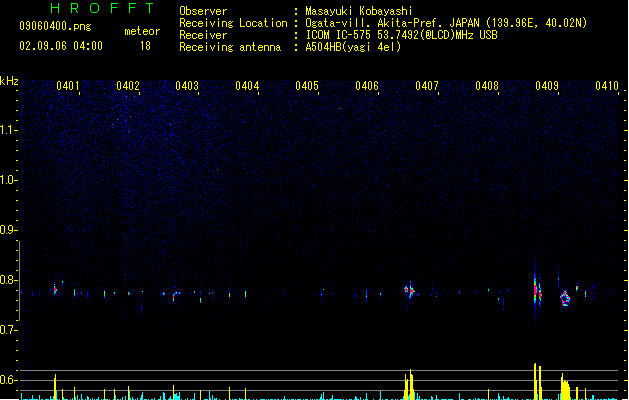Click the yellow power spike before 0401

click(55, 387)
